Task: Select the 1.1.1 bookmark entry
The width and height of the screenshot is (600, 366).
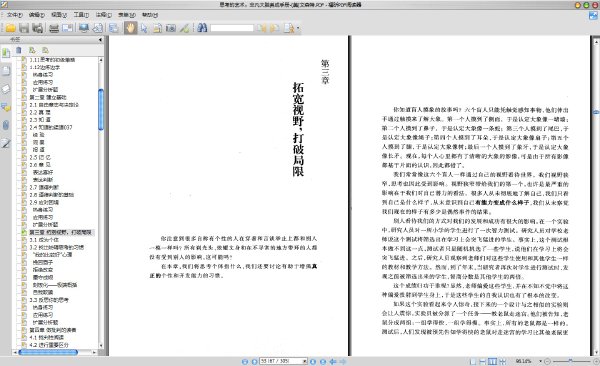Action: pos(52,60)
